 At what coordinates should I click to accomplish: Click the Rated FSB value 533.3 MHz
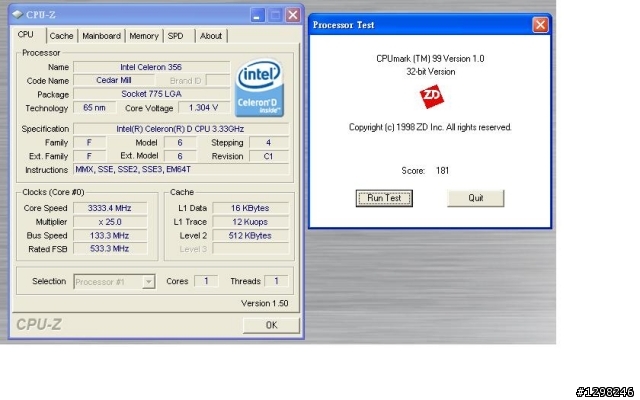coord(110,249)
